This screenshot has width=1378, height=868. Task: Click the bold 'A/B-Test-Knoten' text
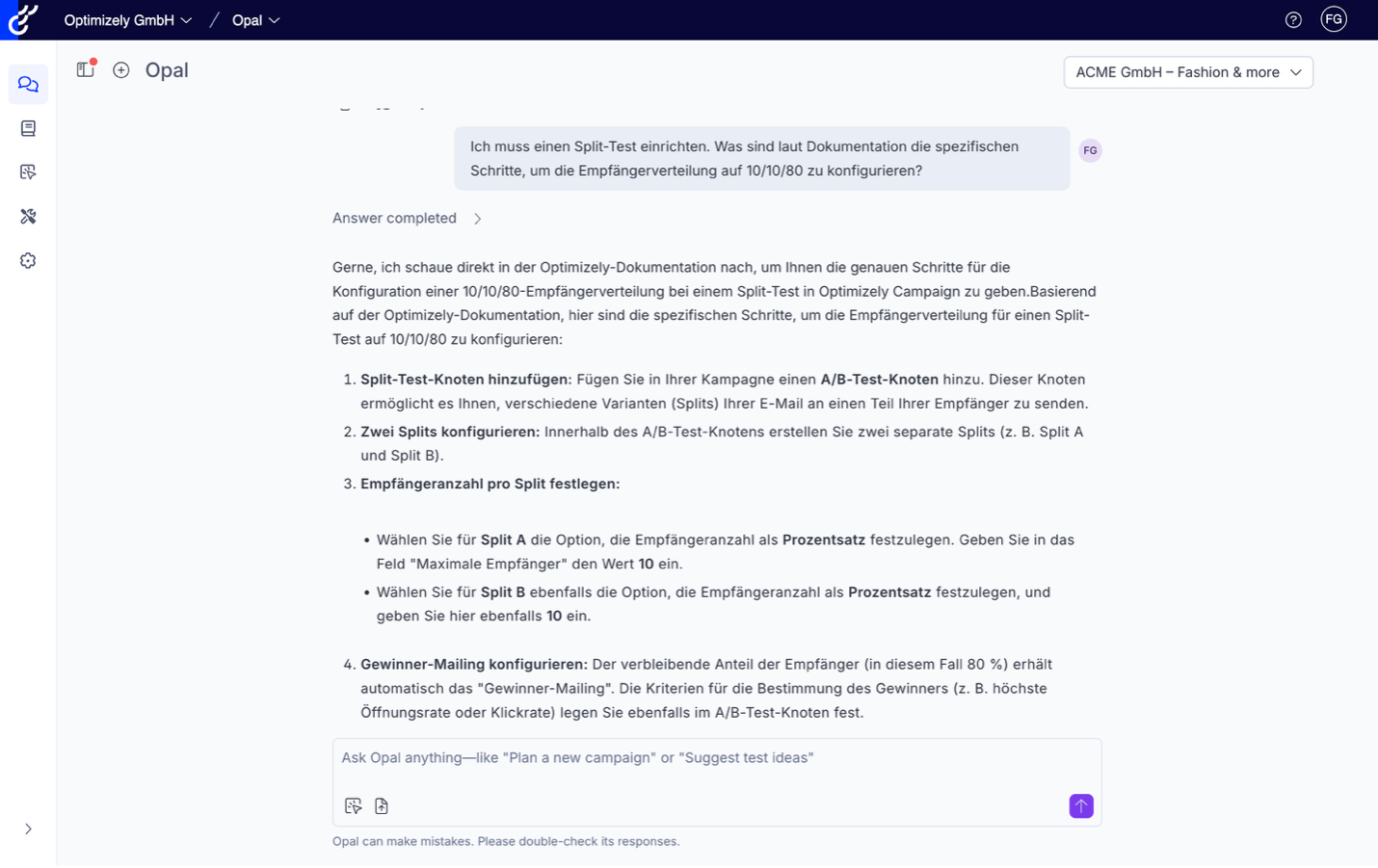pos(880,380)
